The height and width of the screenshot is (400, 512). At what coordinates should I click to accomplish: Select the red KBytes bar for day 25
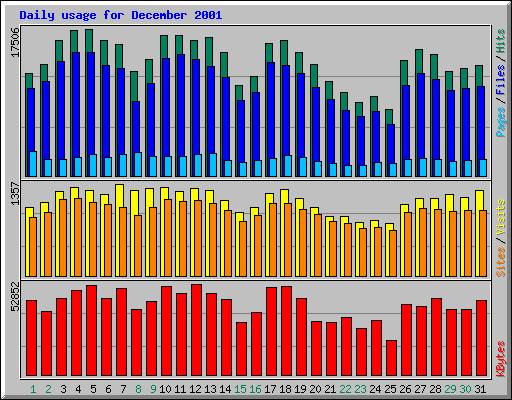click(x=391, y=358)
